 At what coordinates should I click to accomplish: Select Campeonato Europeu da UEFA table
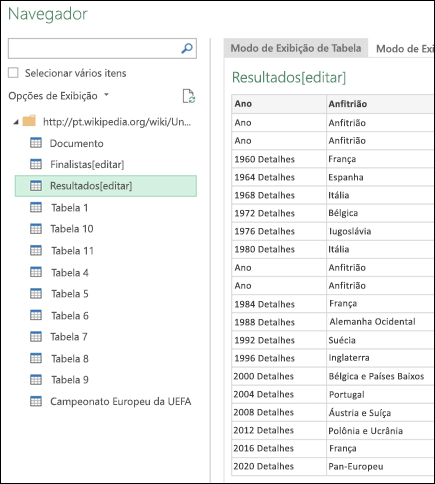pos(121,401)
